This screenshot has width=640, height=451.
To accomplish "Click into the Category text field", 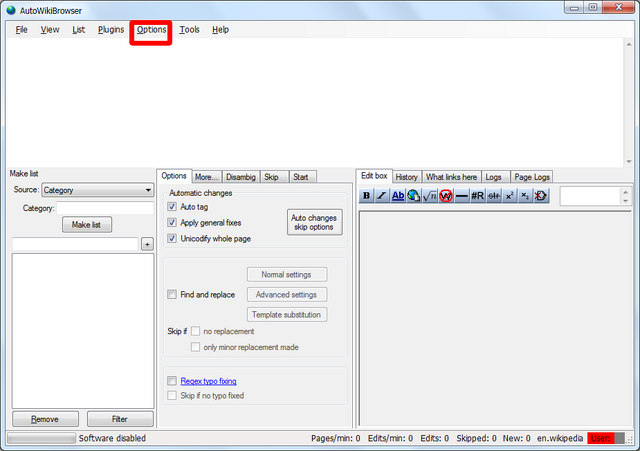I will (105, 208).
